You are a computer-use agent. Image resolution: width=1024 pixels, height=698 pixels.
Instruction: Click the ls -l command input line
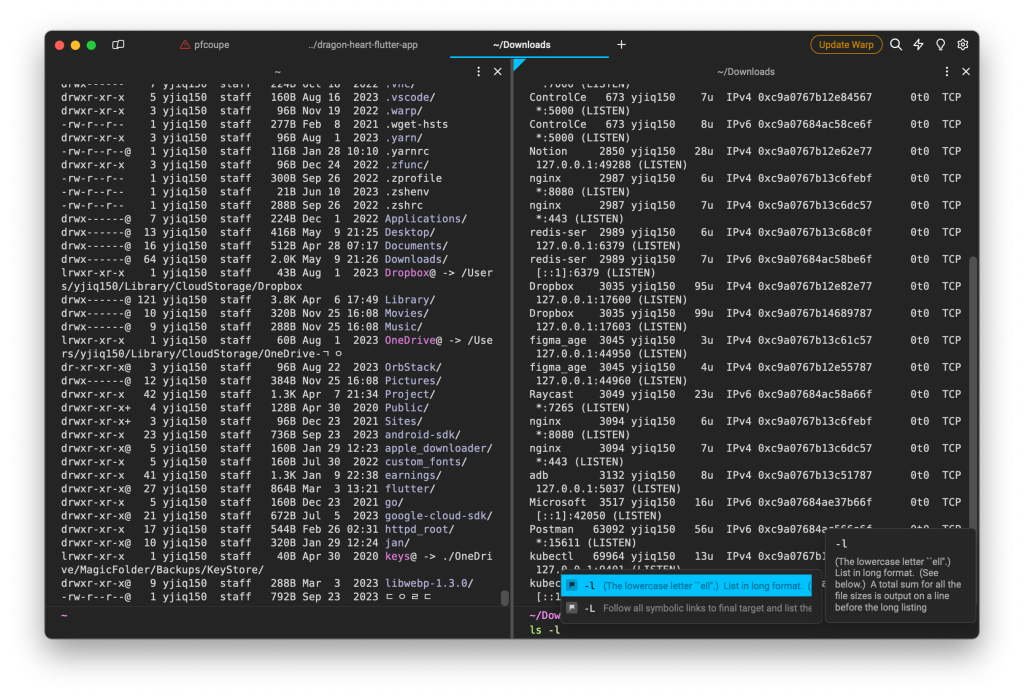pyautogui.click(x=545, y=630)
